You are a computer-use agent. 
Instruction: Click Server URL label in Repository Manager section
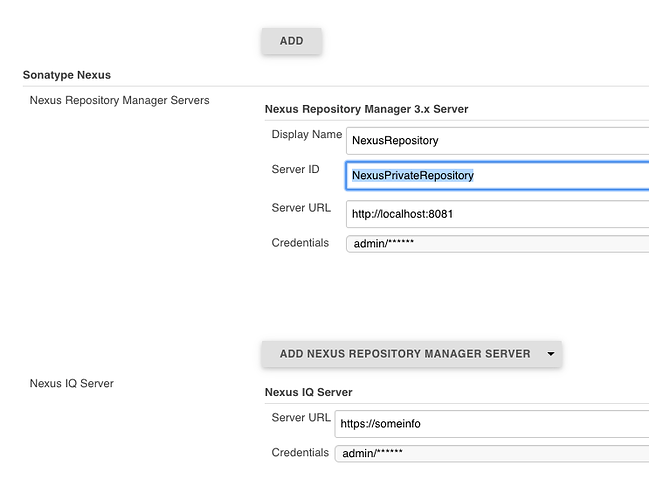pos(301,208)
